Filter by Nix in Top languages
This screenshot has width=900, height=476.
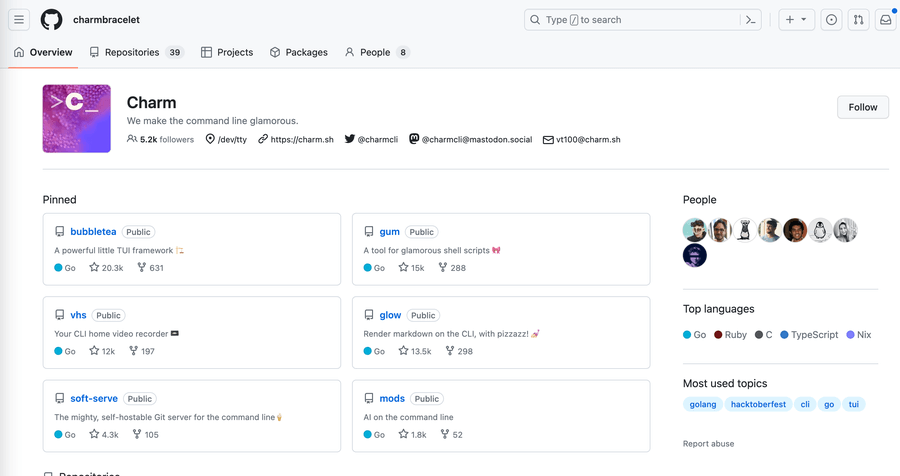(859, 335)
